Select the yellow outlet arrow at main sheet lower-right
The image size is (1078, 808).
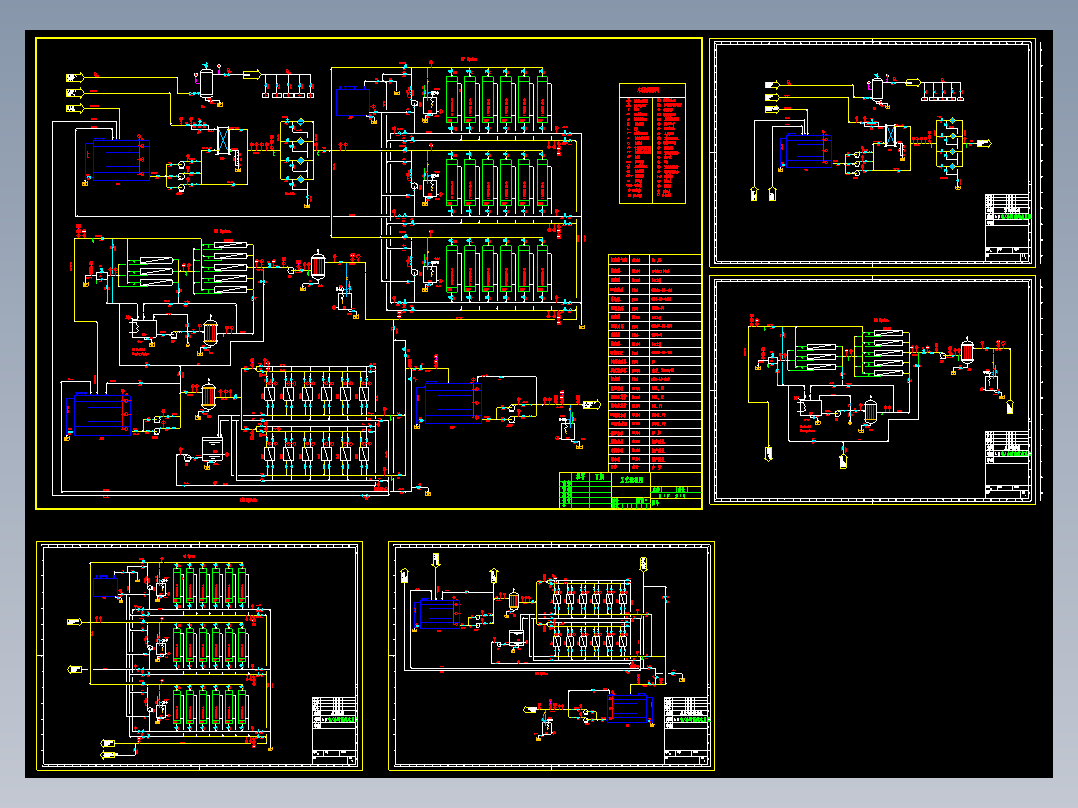(x=591, y=404)
